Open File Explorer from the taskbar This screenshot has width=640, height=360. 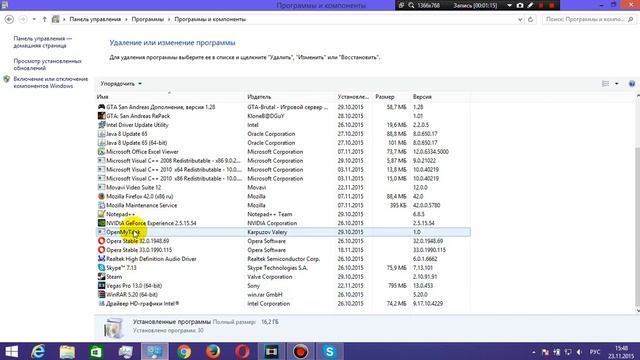(x=67, y=351)
